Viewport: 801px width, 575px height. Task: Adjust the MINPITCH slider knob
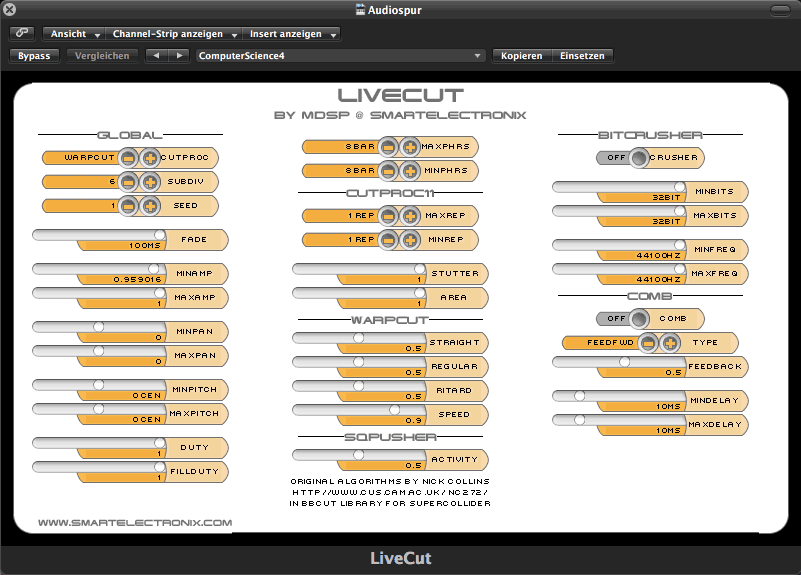(99, 385)
